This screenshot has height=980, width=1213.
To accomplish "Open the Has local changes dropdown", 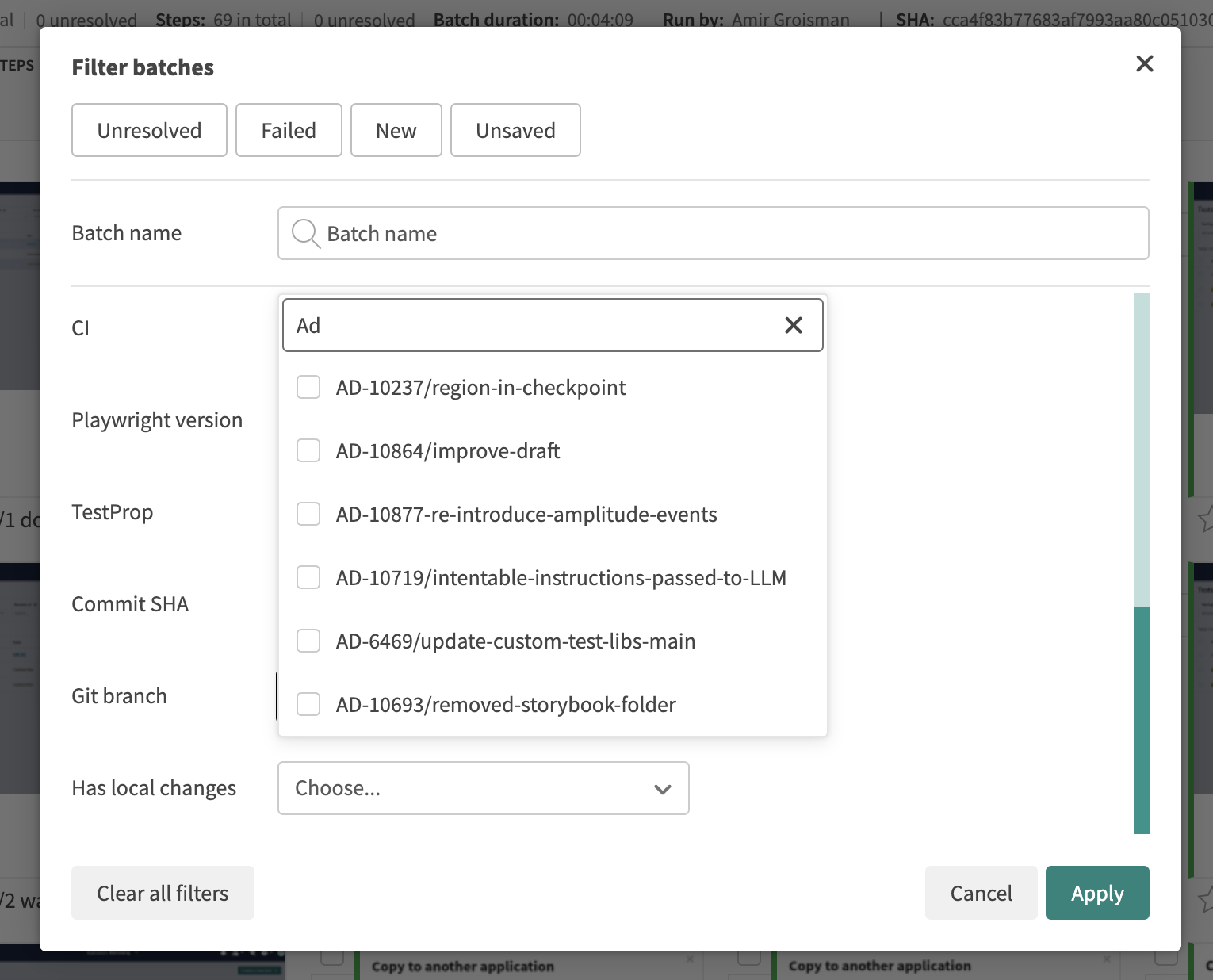I will coord(483,788).
